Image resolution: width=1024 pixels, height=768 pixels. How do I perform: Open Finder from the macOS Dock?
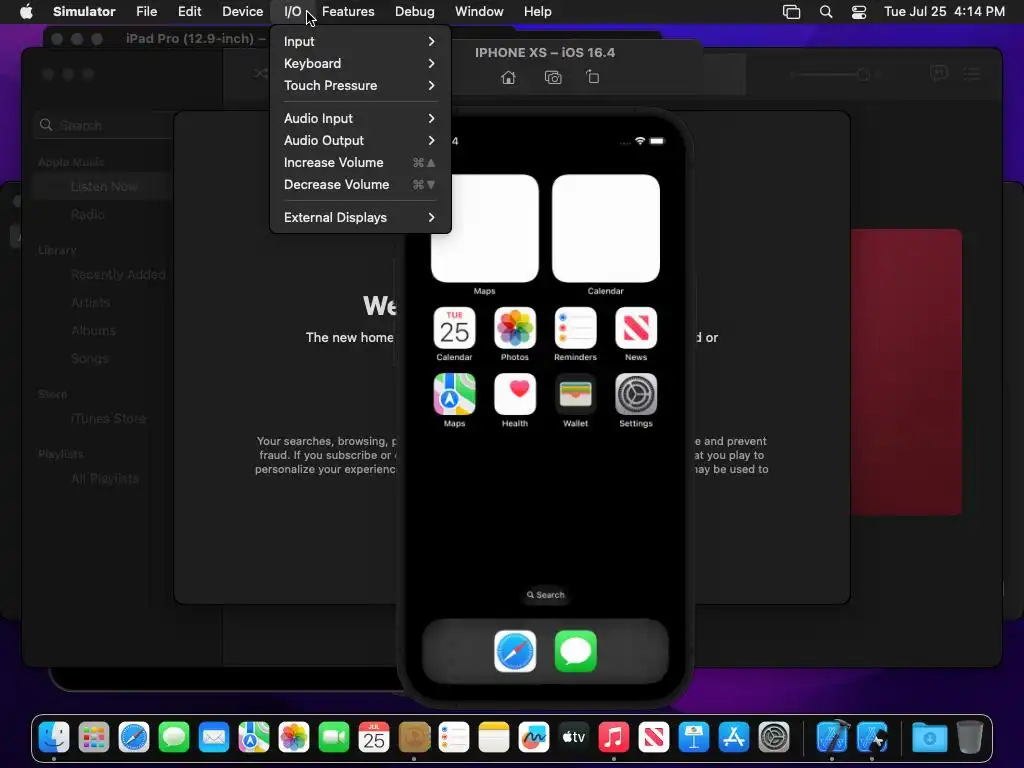(54, 738)
